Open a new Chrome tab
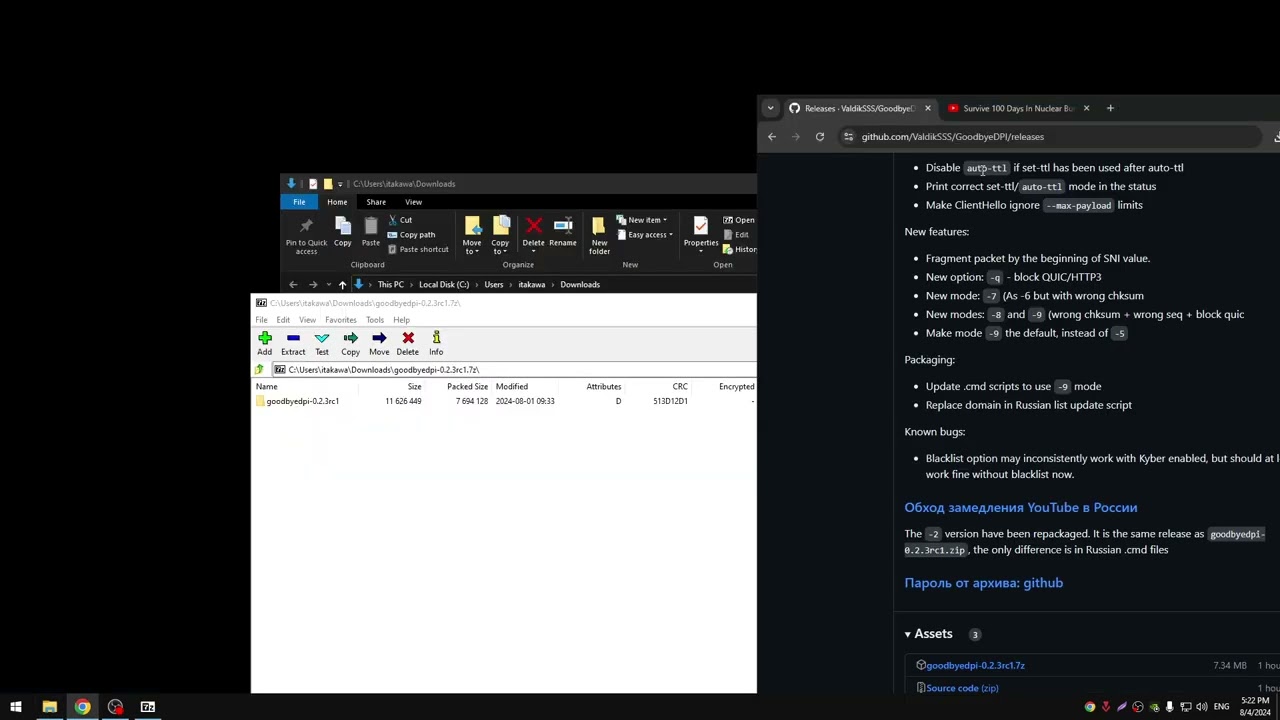 tap(1110, 108)
